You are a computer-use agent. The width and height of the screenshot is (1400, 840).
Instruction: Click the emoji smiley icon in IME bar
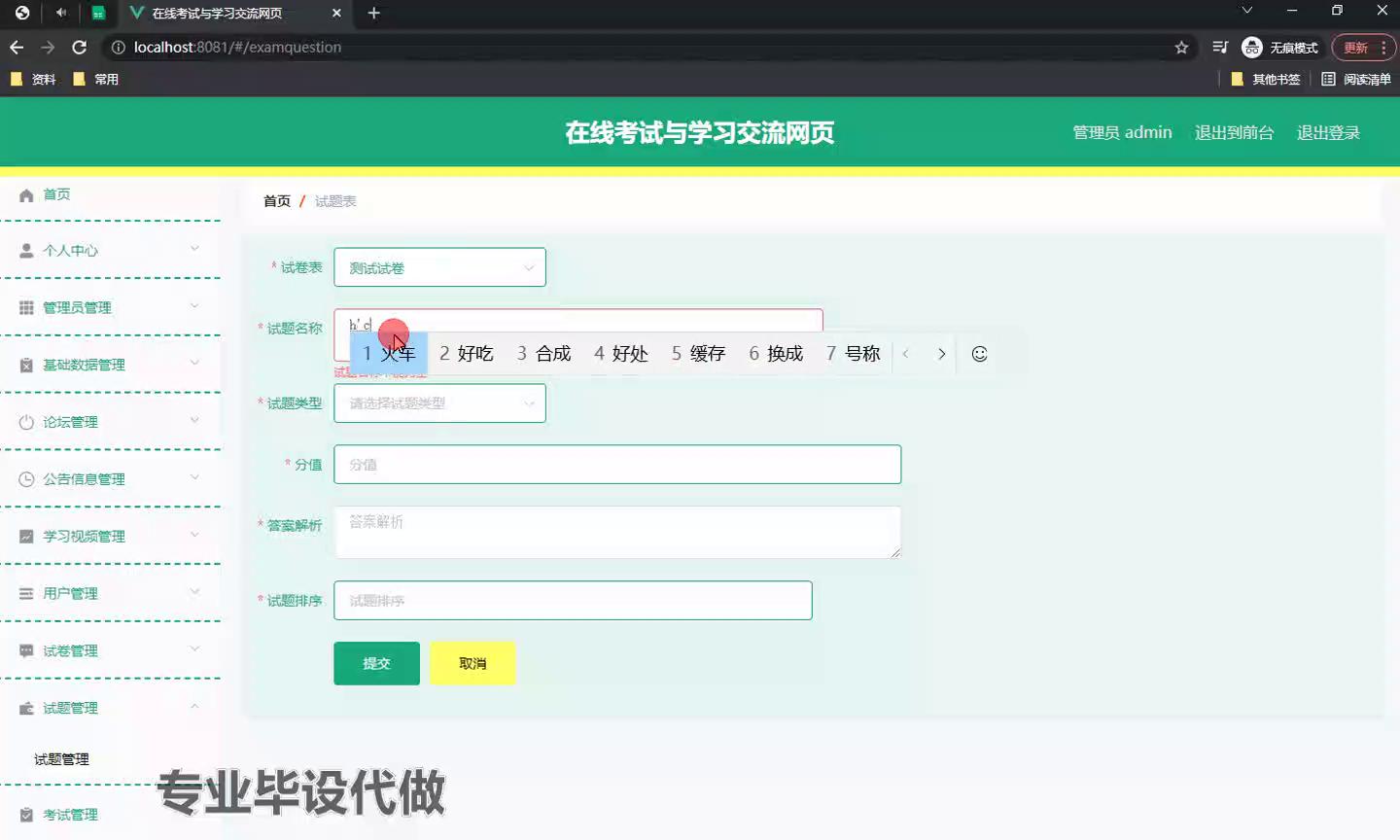click(979, 354)
